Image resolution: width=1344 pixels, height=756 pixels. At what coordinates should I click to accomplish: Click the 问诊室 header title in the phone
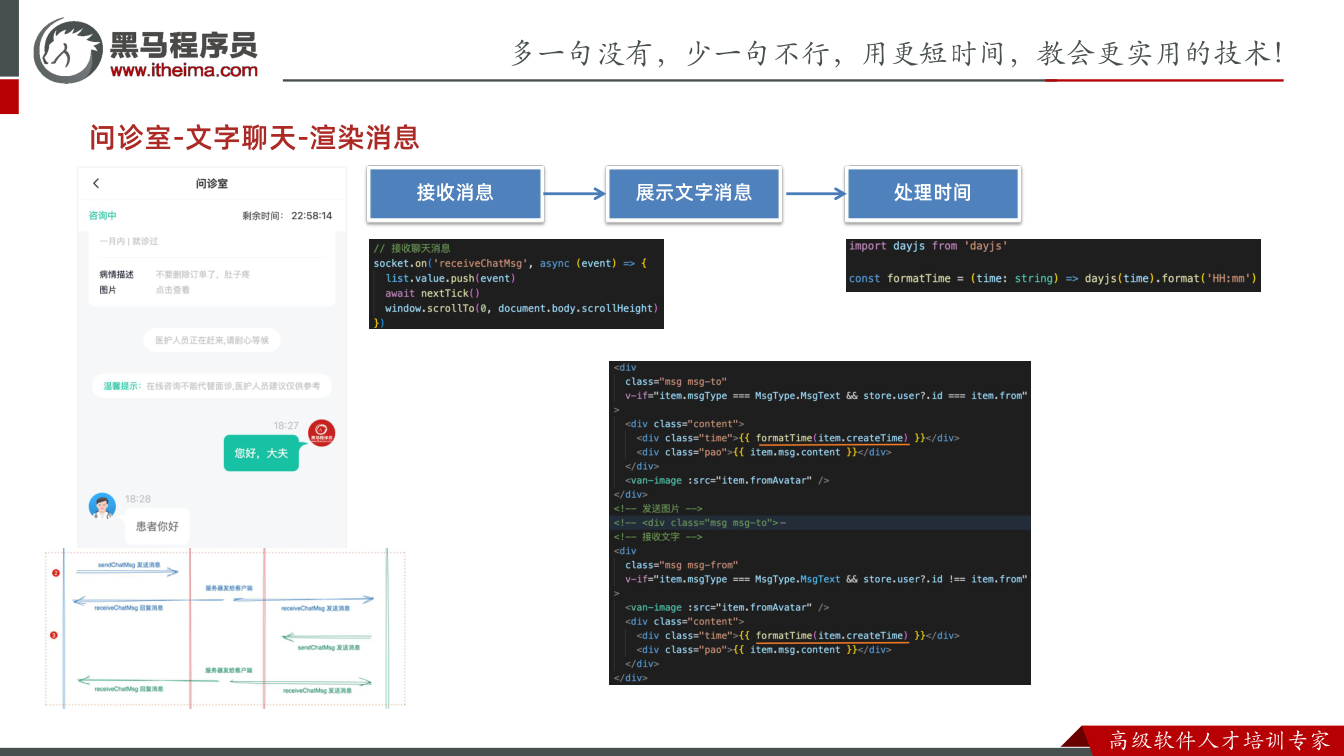pos(212,184)
